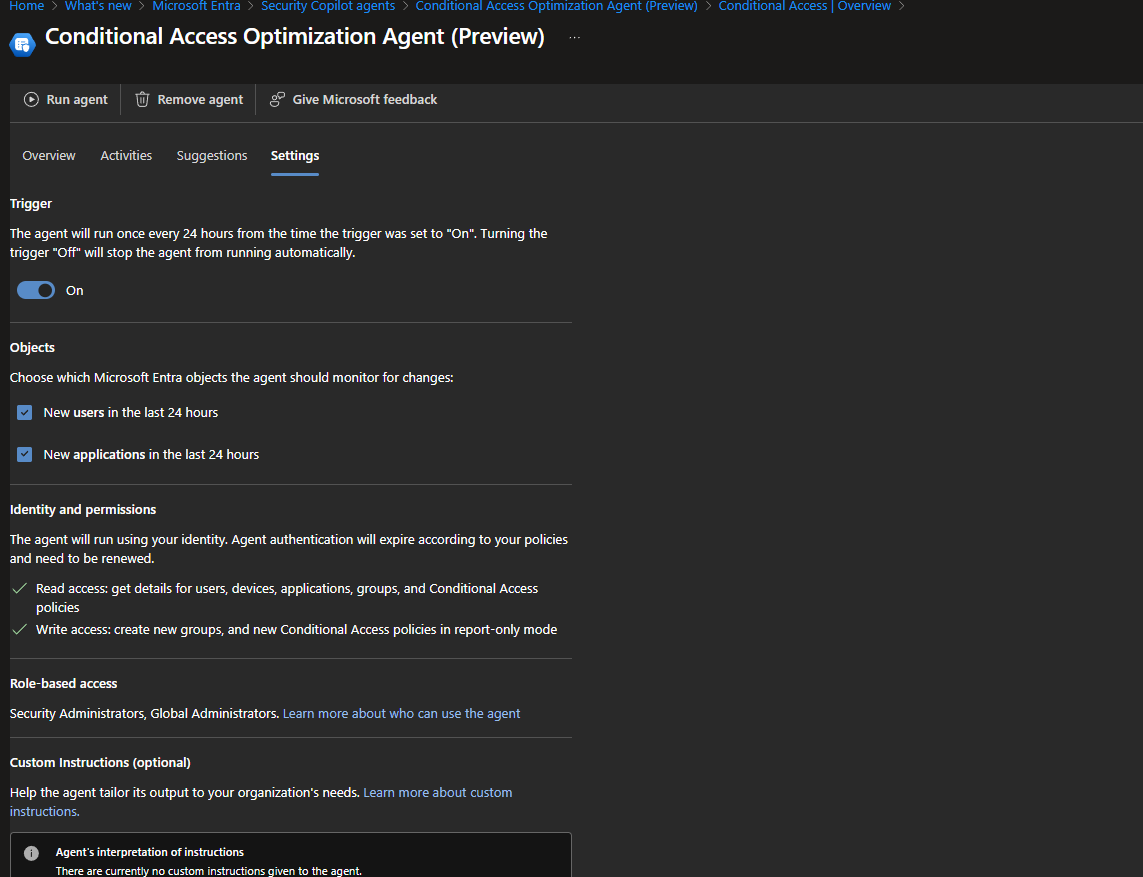This screenshot has height=877, width=1143.
Task: Open Learn more about who can use the agent
Action: click(400, 713)
